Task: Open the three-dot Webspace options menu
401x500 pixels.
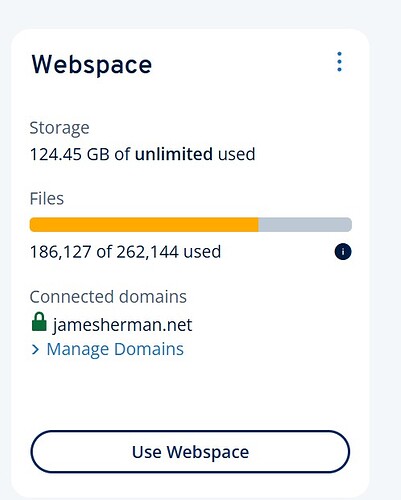Action: [339, 62]
